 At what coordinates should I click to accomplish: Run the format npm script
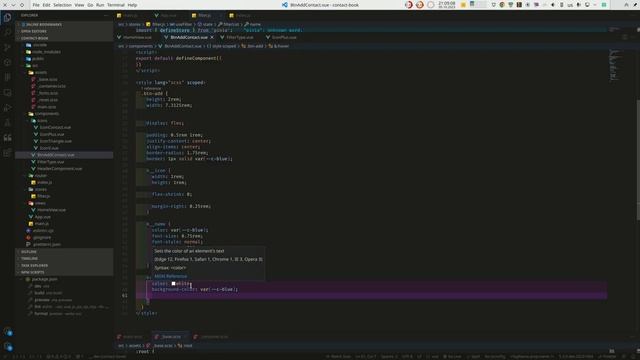[x=64, y=313]
